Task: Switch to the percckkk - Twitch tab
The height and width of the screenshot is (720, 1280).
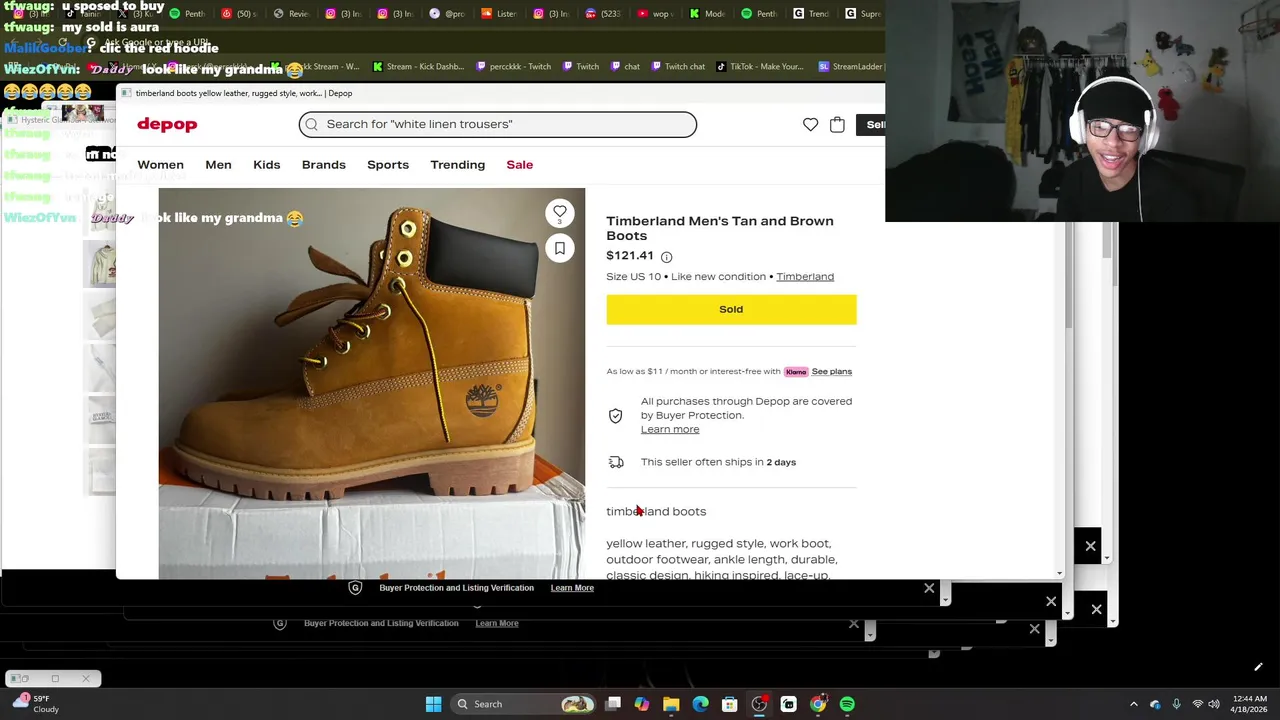Action: click(x=514, y=67)
